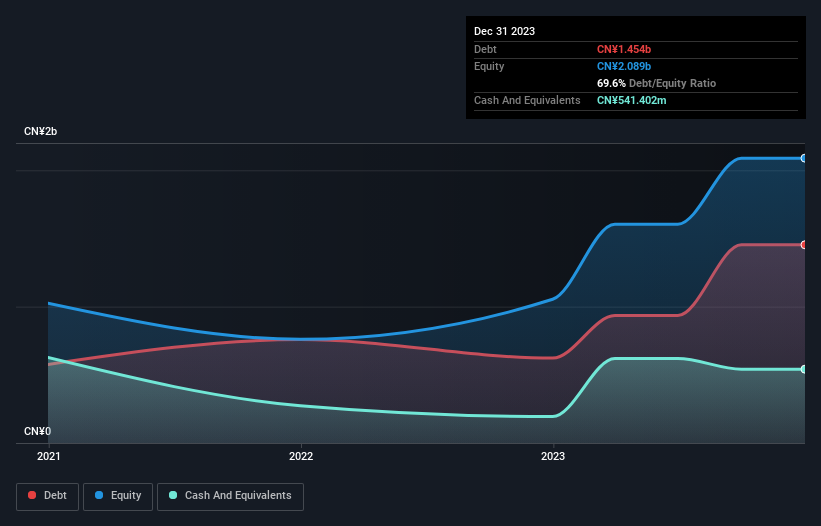Viewport: 821px width, 526px height.
Task: Select the red Debt endpoint marker
Action: tap(804, 245)
